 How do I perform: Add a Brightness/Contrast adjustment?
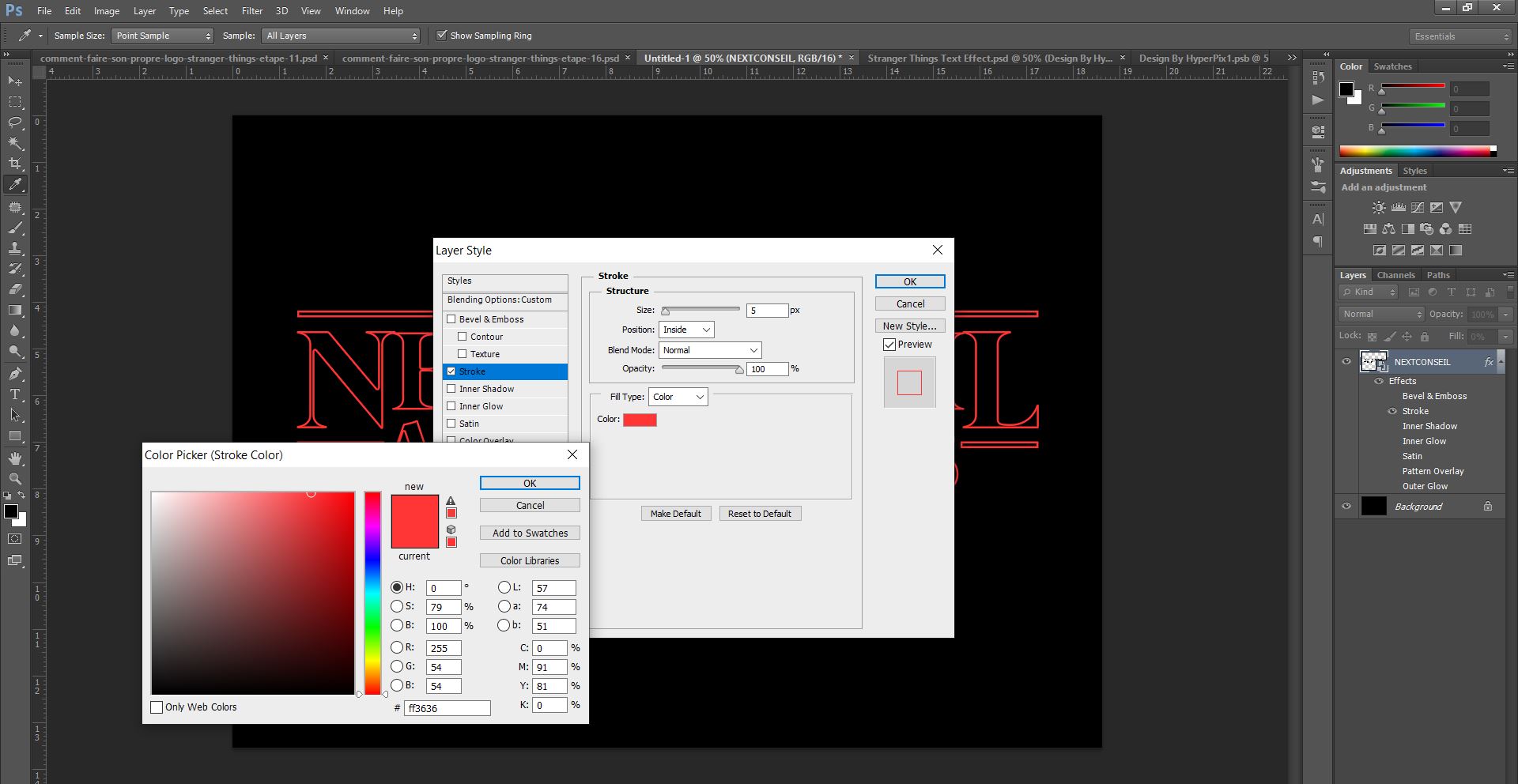[1379, 208]
